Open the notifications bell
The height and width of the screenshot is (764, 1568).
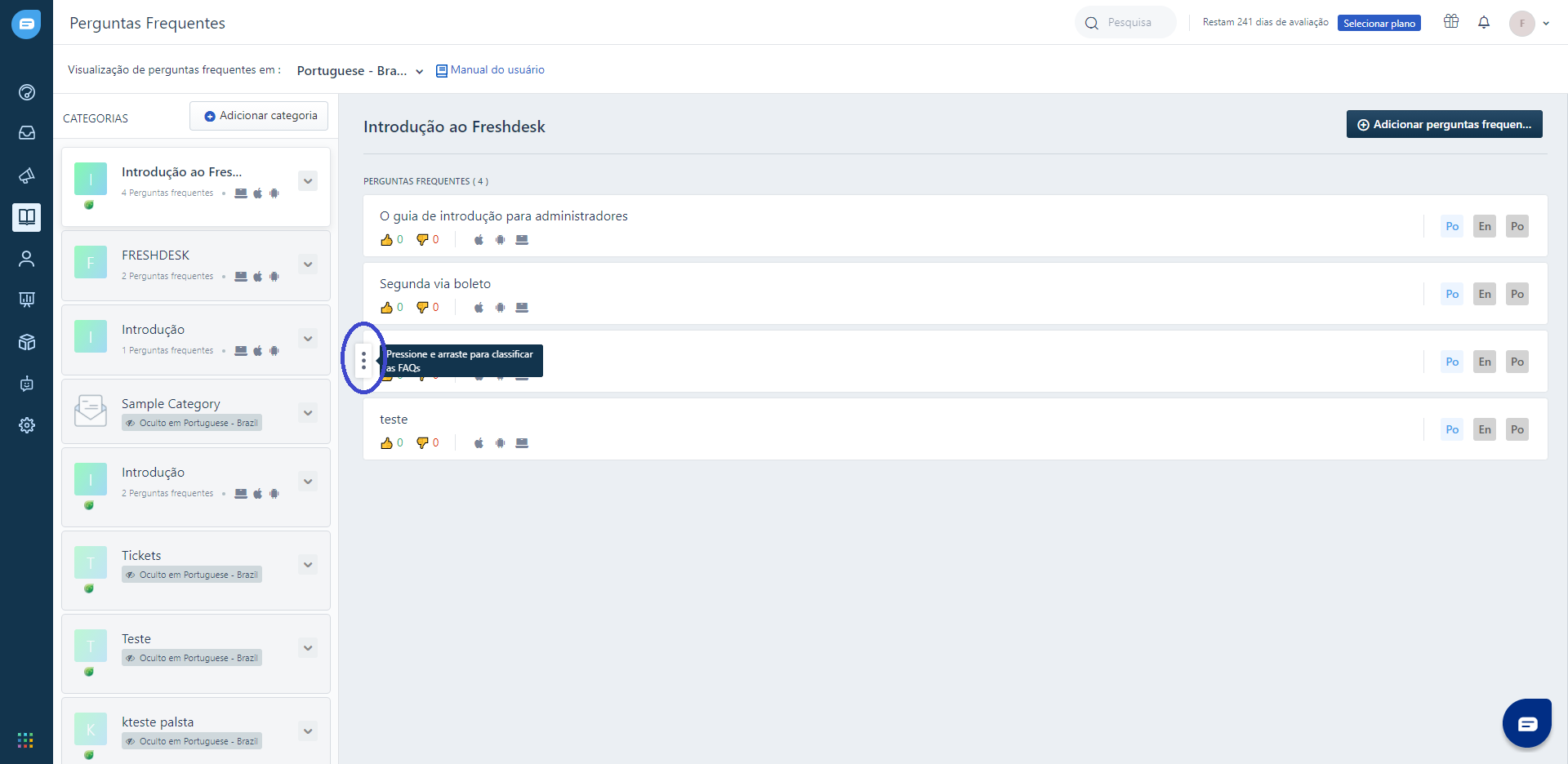(1484, 22)
